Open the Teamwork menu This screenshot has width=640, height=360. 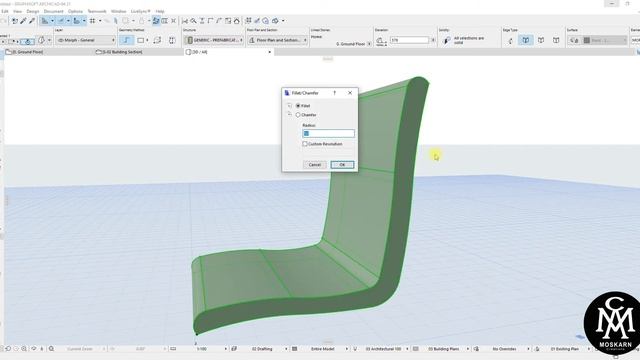tap(97, 11)
